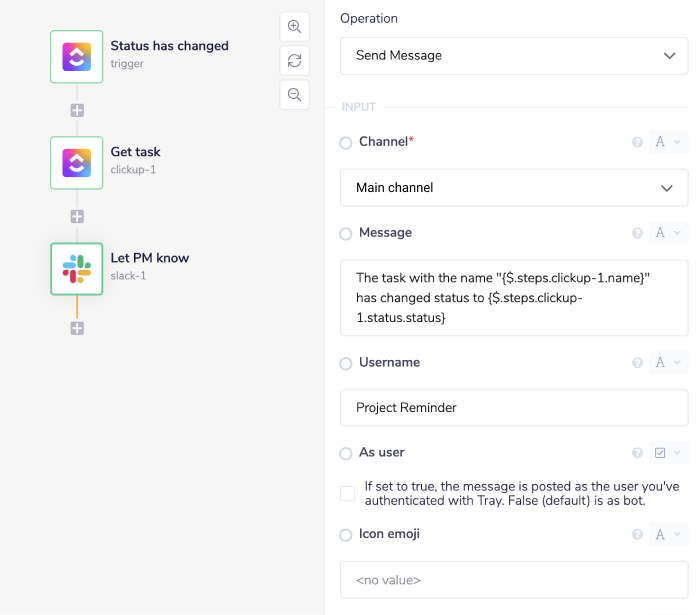700x615 pixels.
Task: Click the reset view refresh icon
Action: pyautogui.click(x=294, y=61)
